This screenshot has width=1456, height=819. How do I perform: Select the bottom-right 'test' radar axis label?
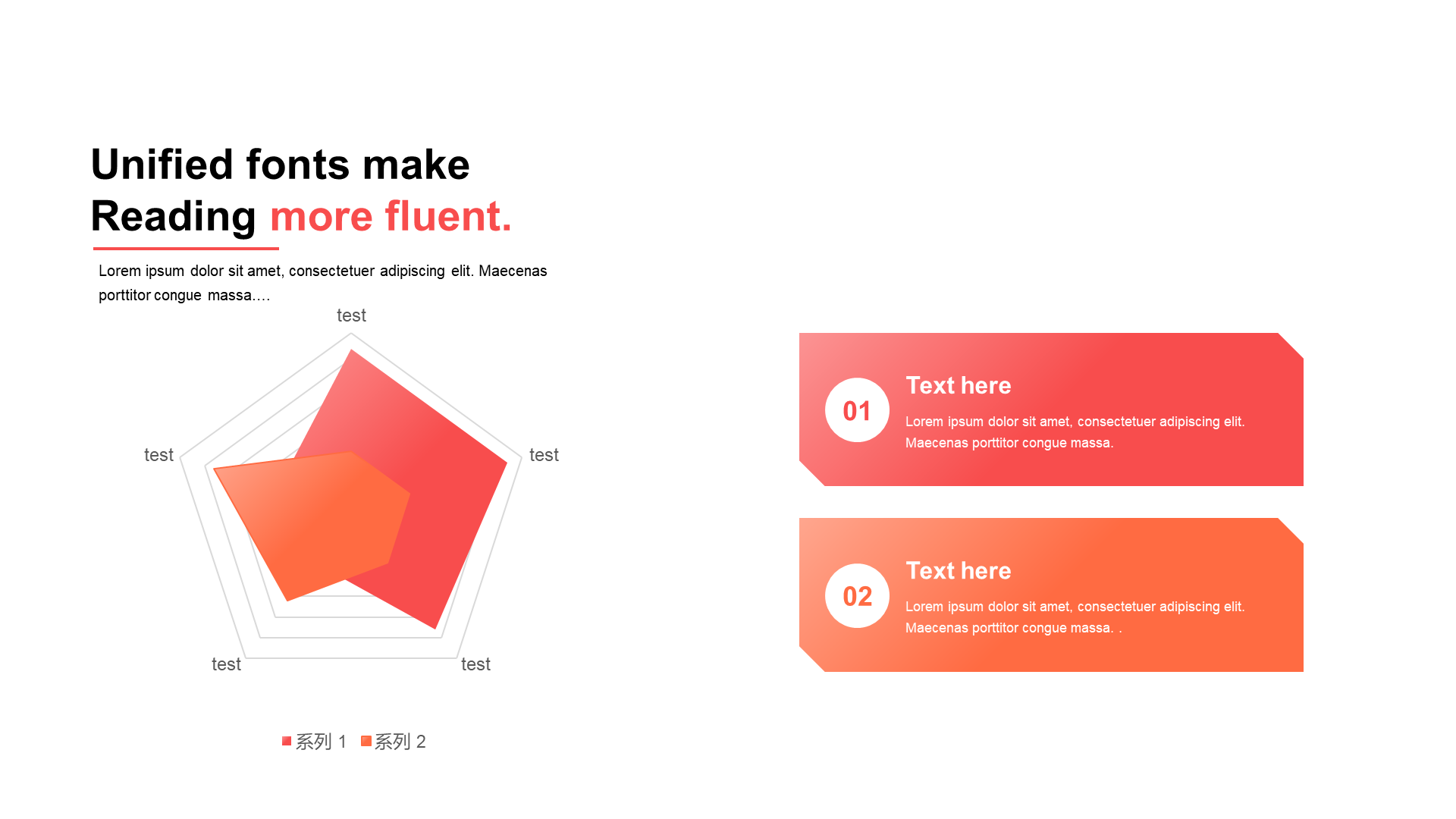coord(475,664)
